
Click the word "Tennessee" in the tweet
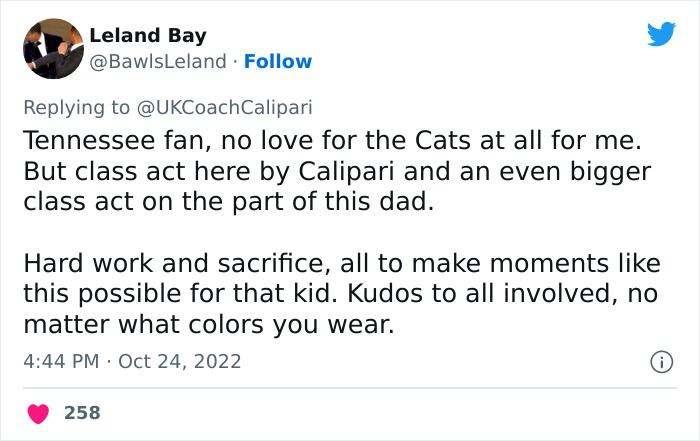(x=82, y=139)
